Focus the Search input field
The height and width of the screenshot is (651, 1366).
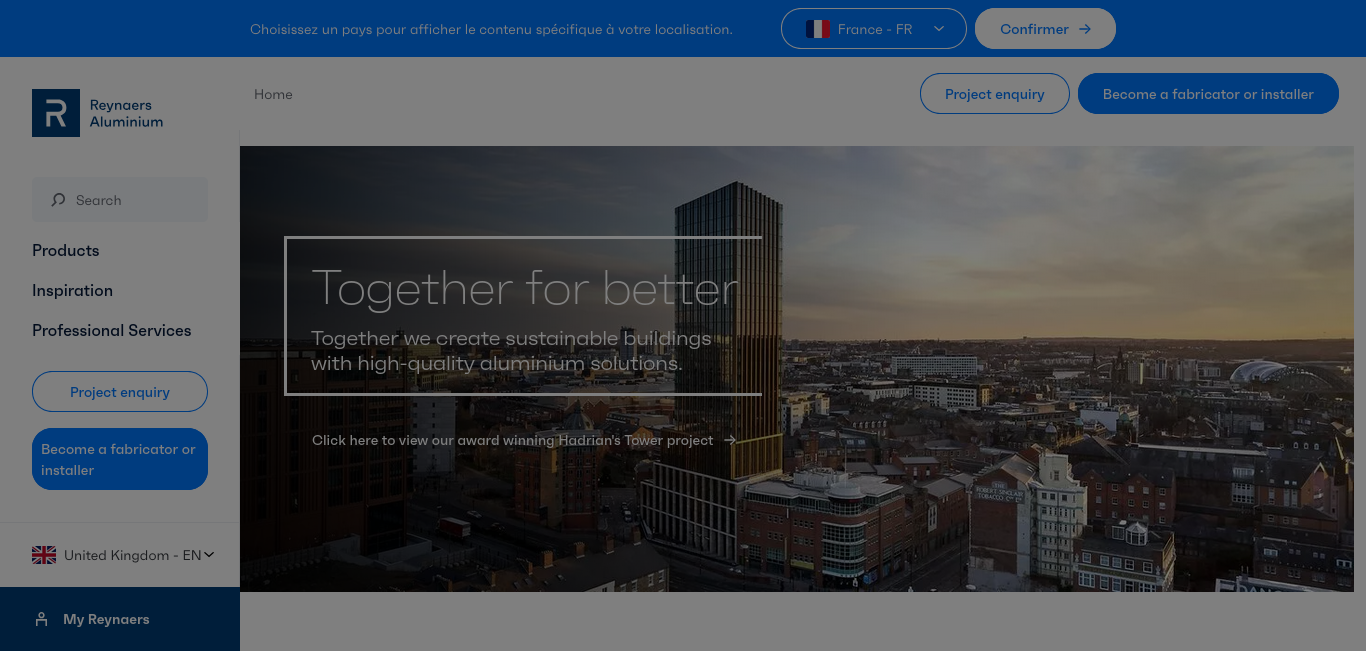click(120, 200)
